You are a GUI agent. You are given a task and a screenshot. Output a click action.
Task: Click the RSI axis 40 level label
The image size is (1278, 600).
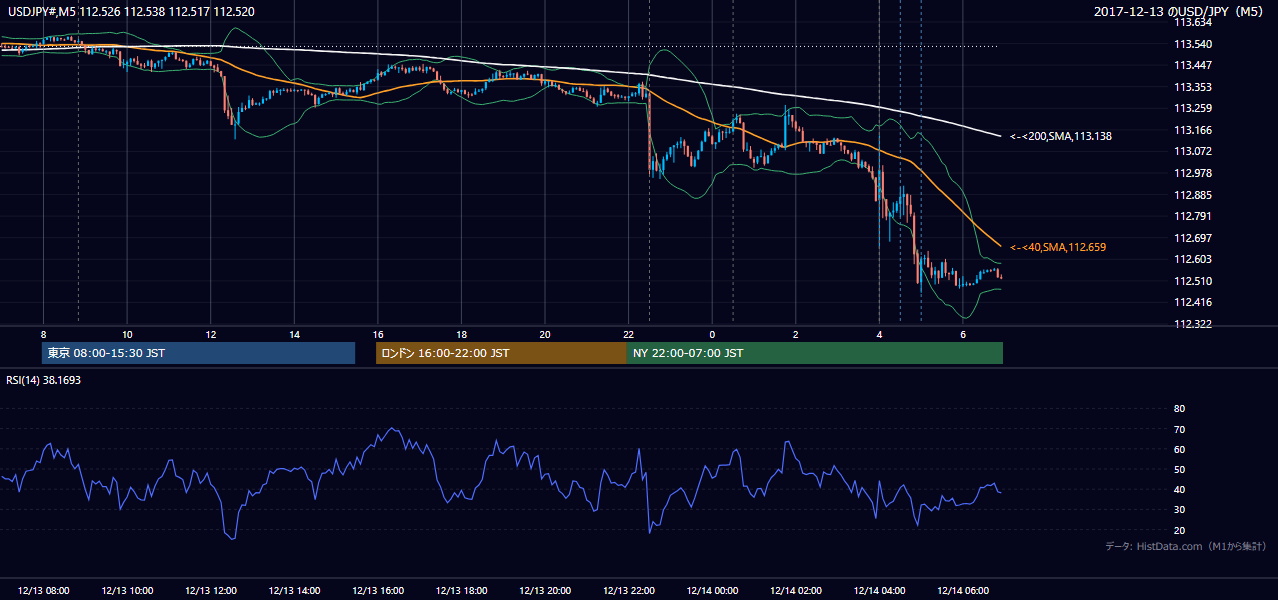click(x=1179, y=489)
